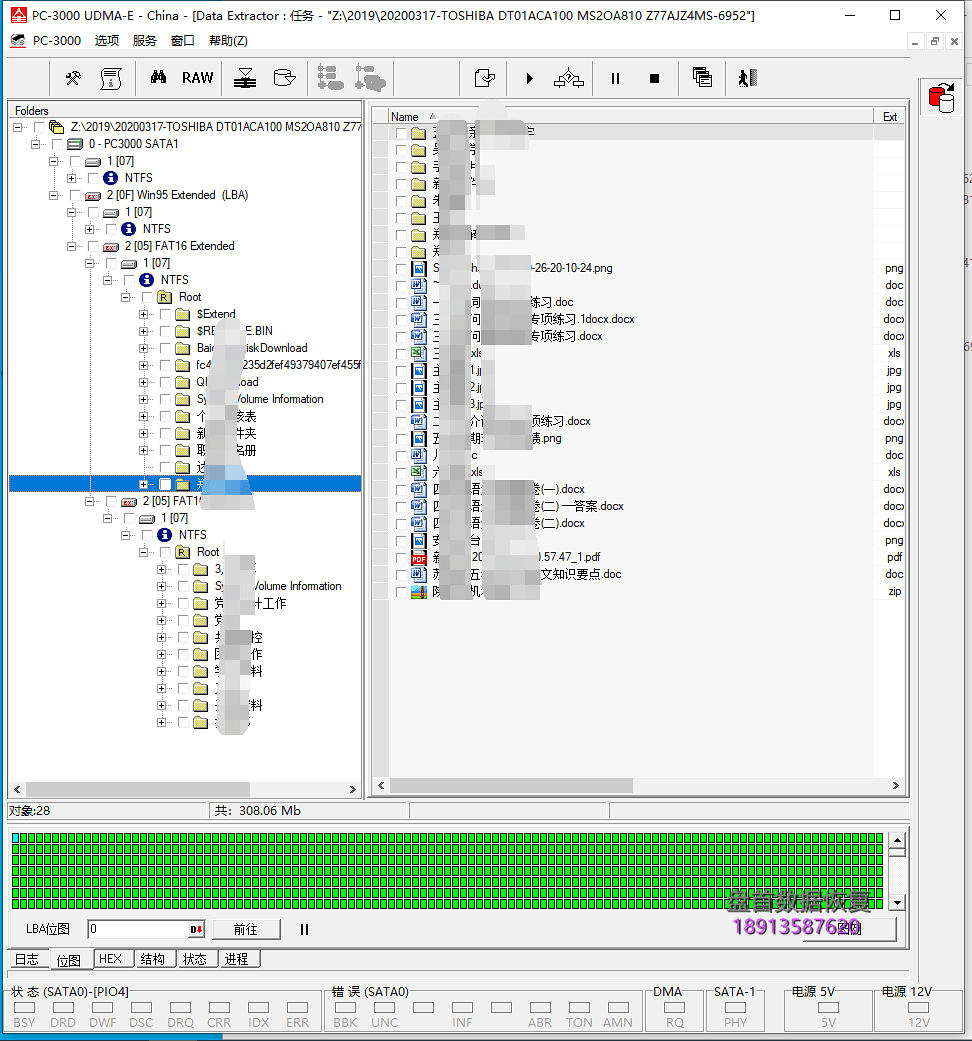Image resolution: width=972 pixels, height=1041 pixels.
Task: Click the sector map toolbar icon left of the disk icon
Action: tap(245, 78)
